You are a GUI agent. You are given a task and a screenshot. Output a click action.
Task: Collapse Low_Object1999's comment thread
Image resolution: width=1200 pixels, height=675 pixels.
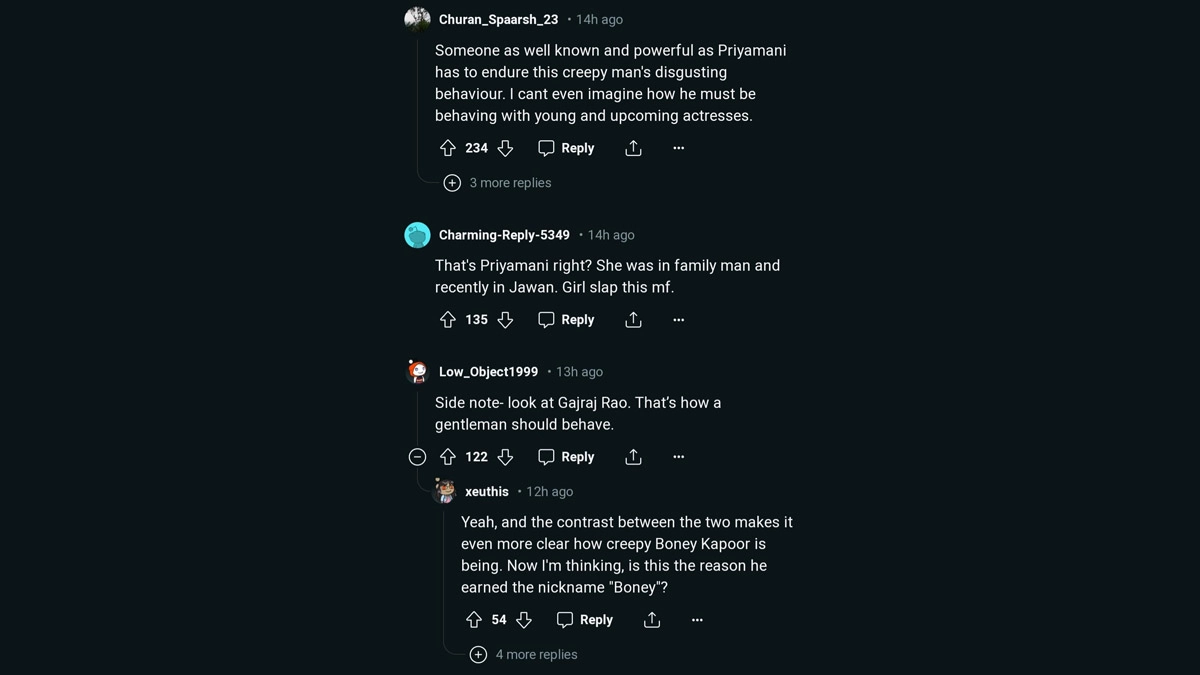[x=418, y=457]
